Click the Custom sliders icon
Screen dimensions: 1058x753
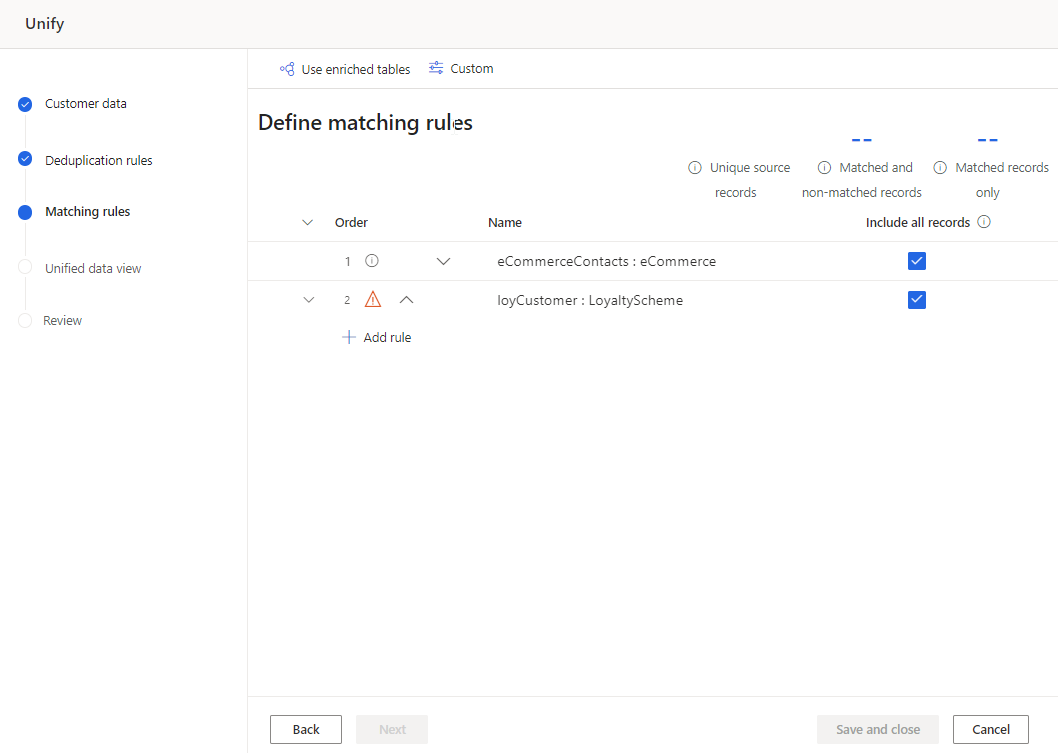click(x=436, y=68)
